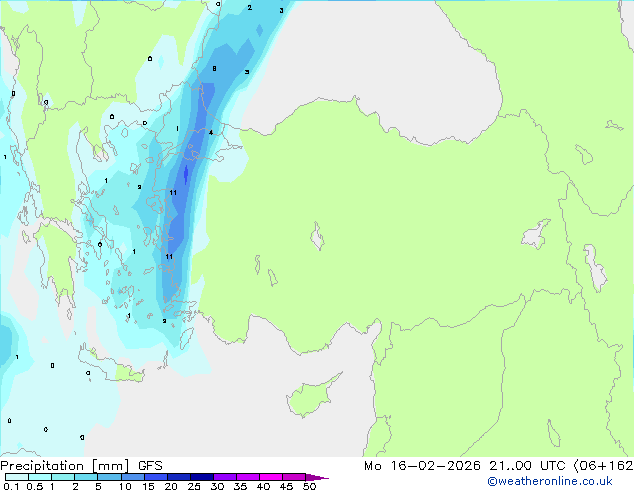Click the 'Precipitation [mm]' title text

[x=65, y=466]
